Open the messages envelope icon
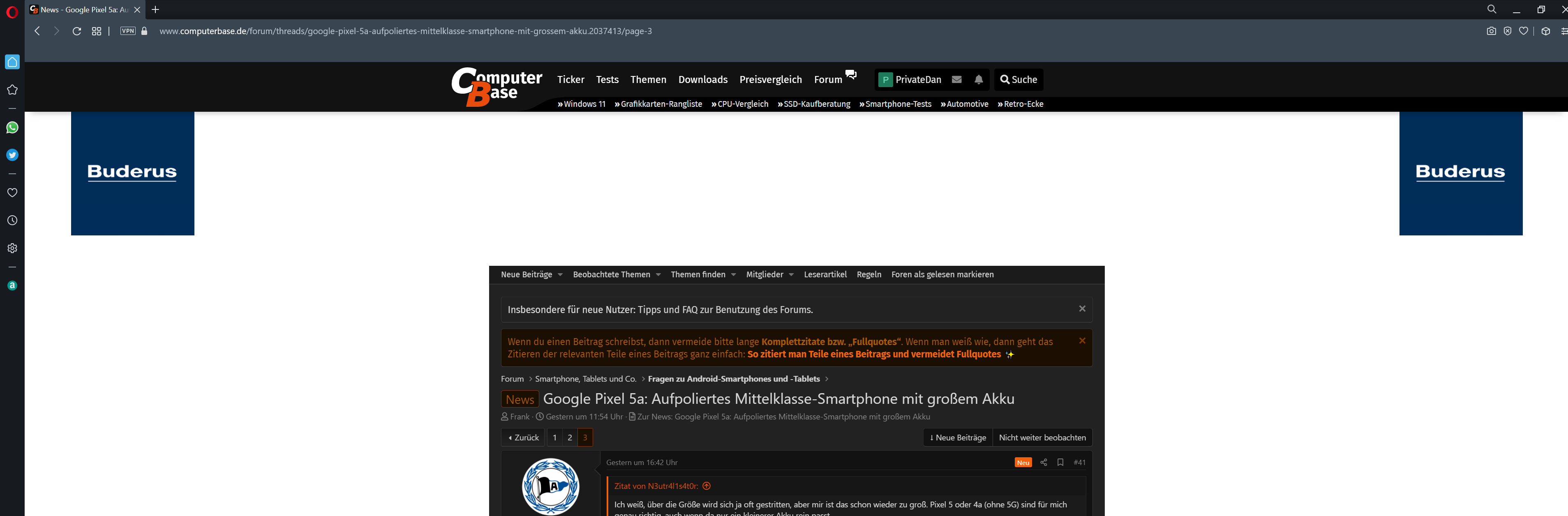This screenshot has width=1568, height=516. tap(956, 80)
